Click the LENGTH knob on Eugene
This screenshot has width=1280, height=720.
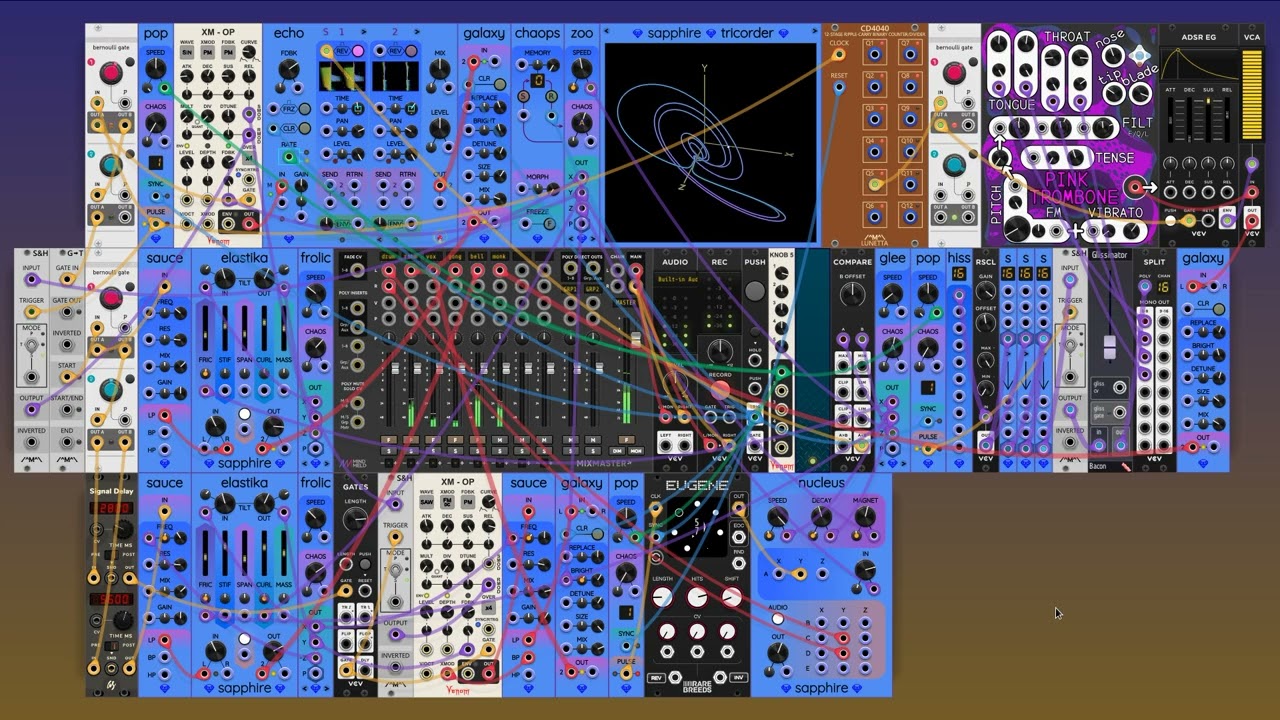coord(662,597)
